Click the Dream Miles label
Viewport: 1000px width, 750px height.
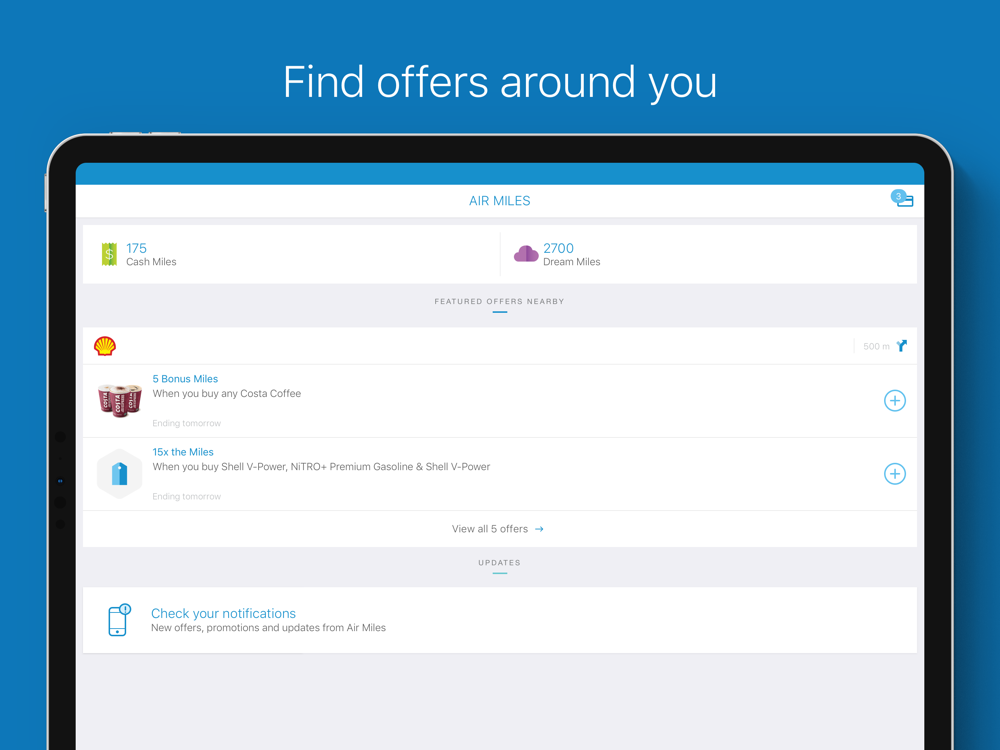pos(571,261)
